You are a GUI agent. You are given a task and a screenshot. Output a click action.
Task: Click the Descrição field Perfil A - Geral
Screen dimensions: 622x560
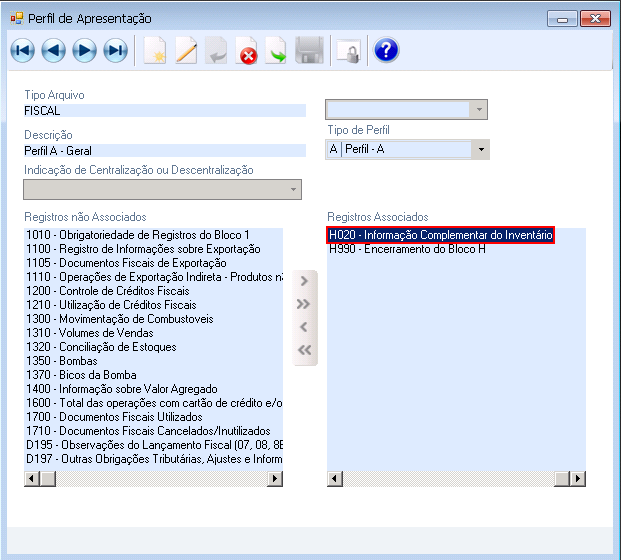click(x=164, y=151)
